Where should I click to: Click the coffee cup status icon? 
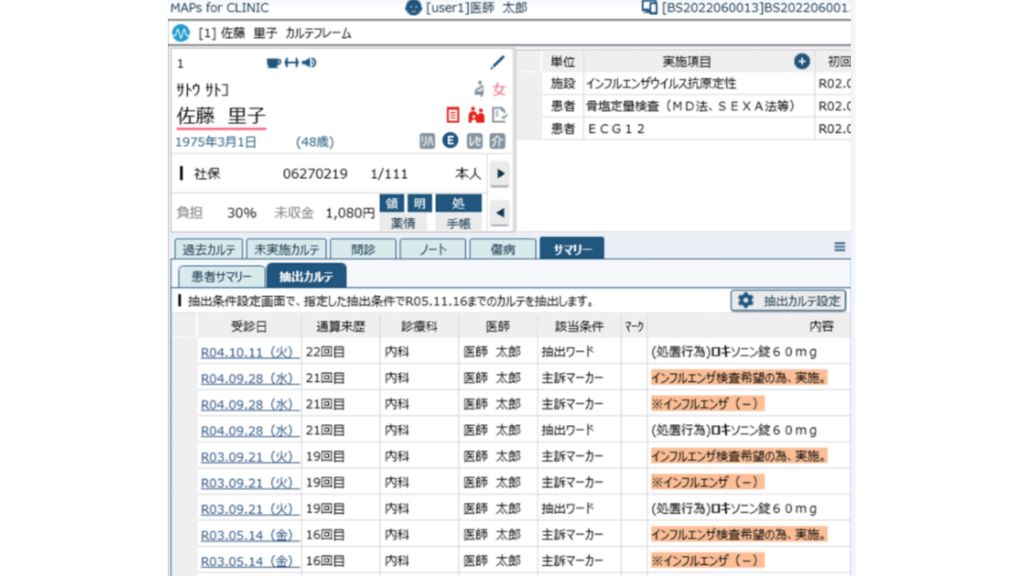[273, 63]
